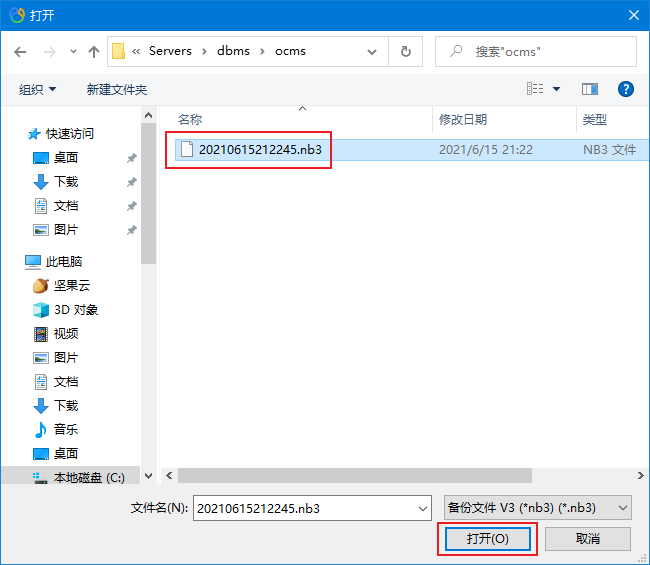650x565 pixels.
Task: Expand the 文件名 history dropdown
Action: (421, 508)
